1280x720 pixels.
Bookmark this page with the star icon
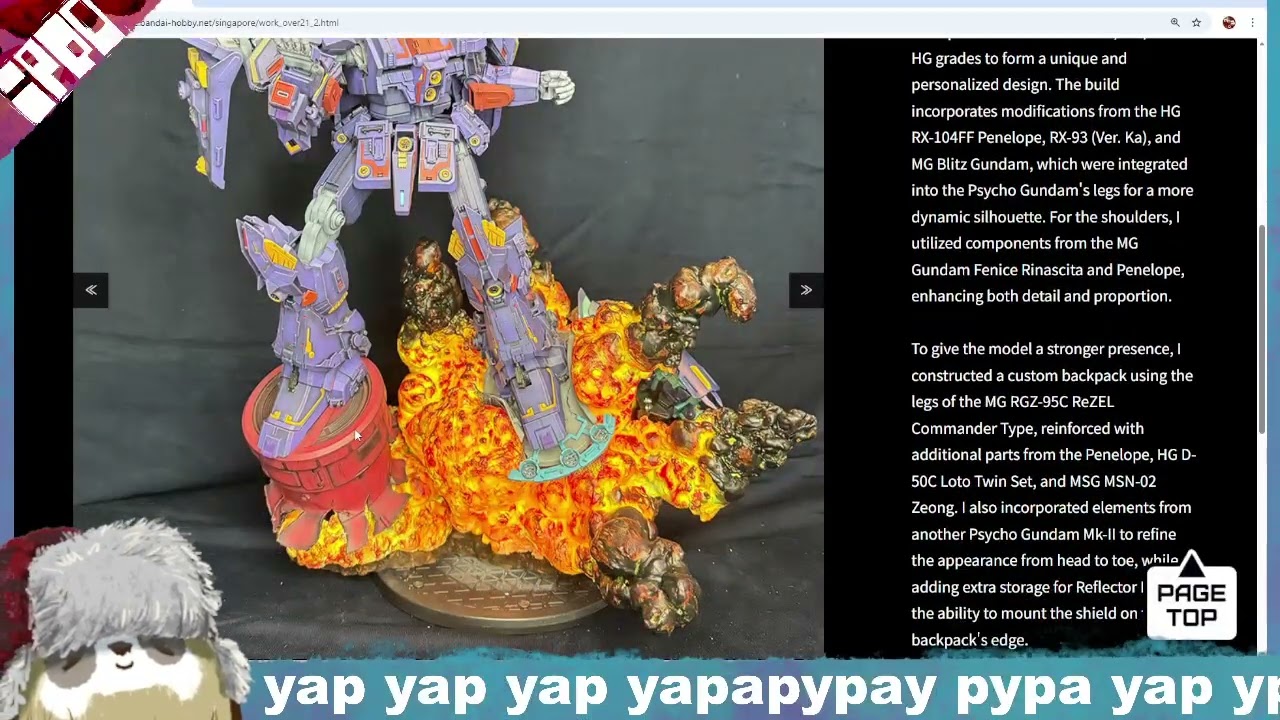coord(1196,22)
